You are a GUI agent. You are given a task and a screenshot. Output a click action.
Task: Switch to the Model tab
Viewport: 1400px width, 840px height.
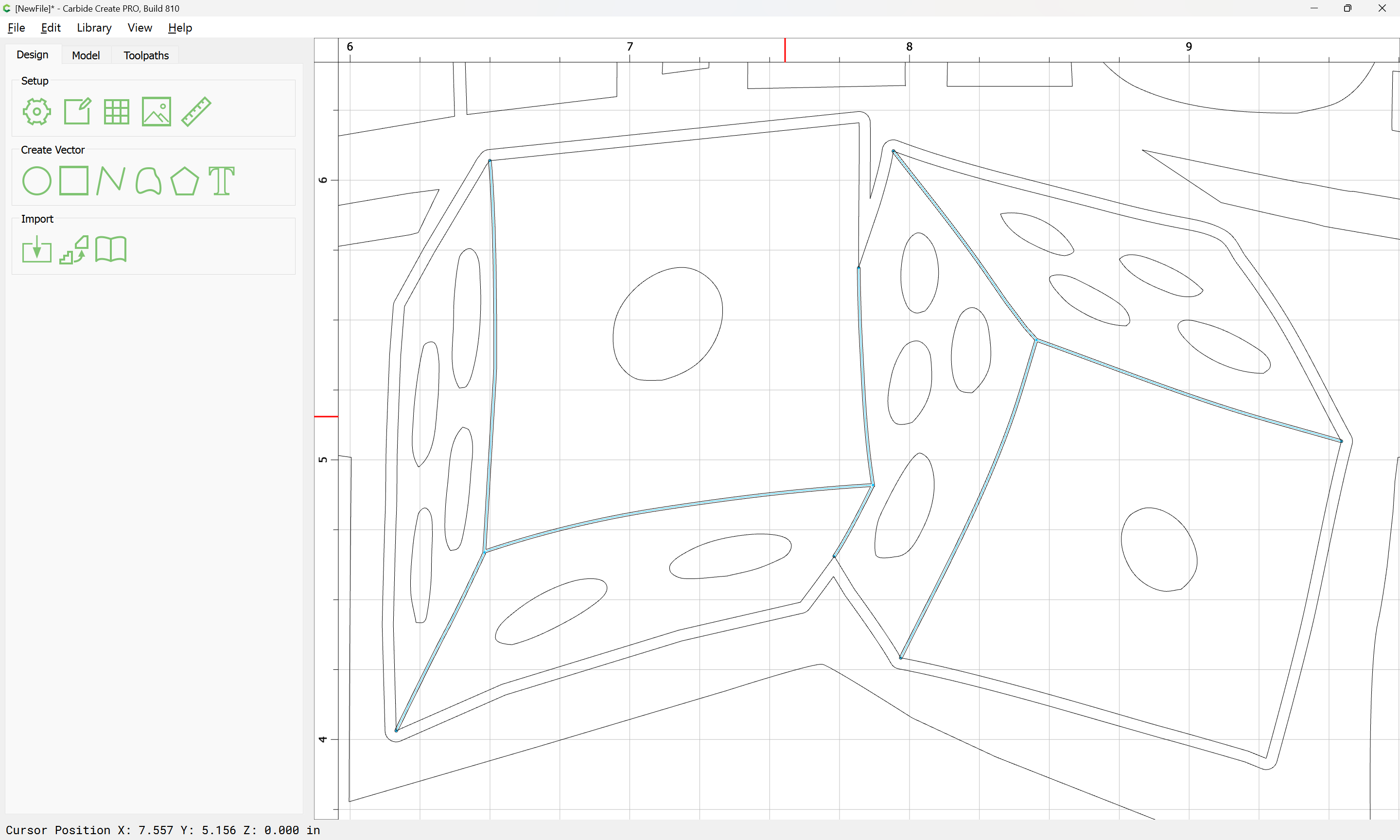[86, 55]
